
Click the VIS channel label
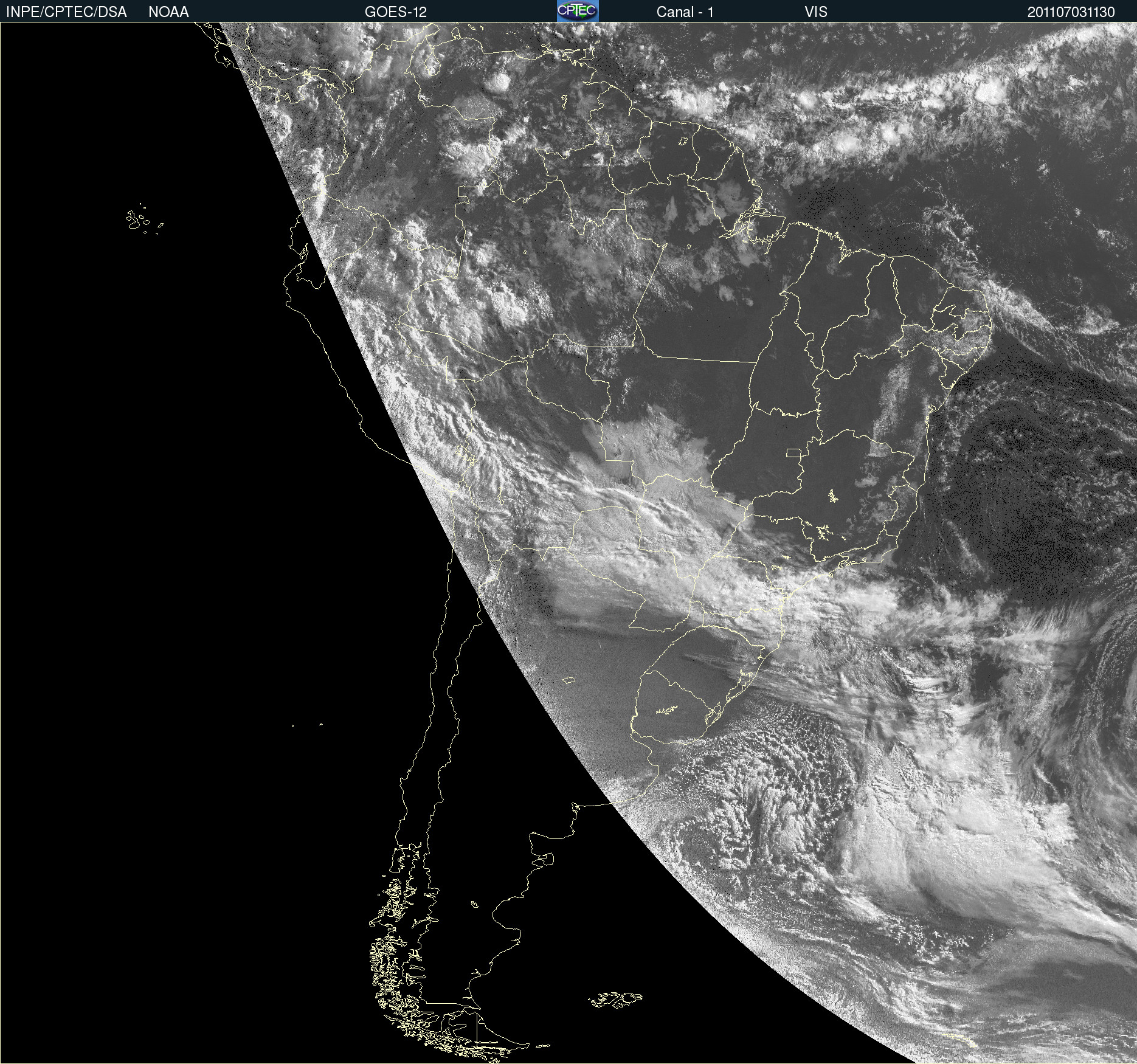tap(816, 12)
